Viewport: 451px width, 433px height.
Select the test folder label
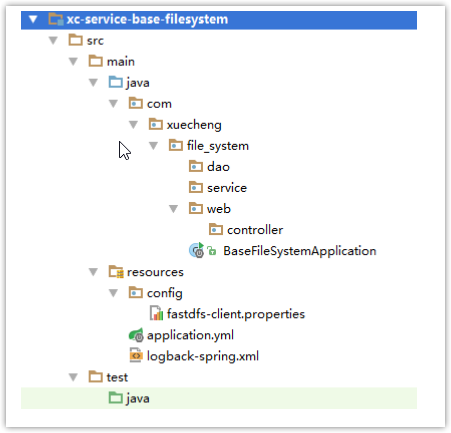pyautogui.click(x=117, y=377)
